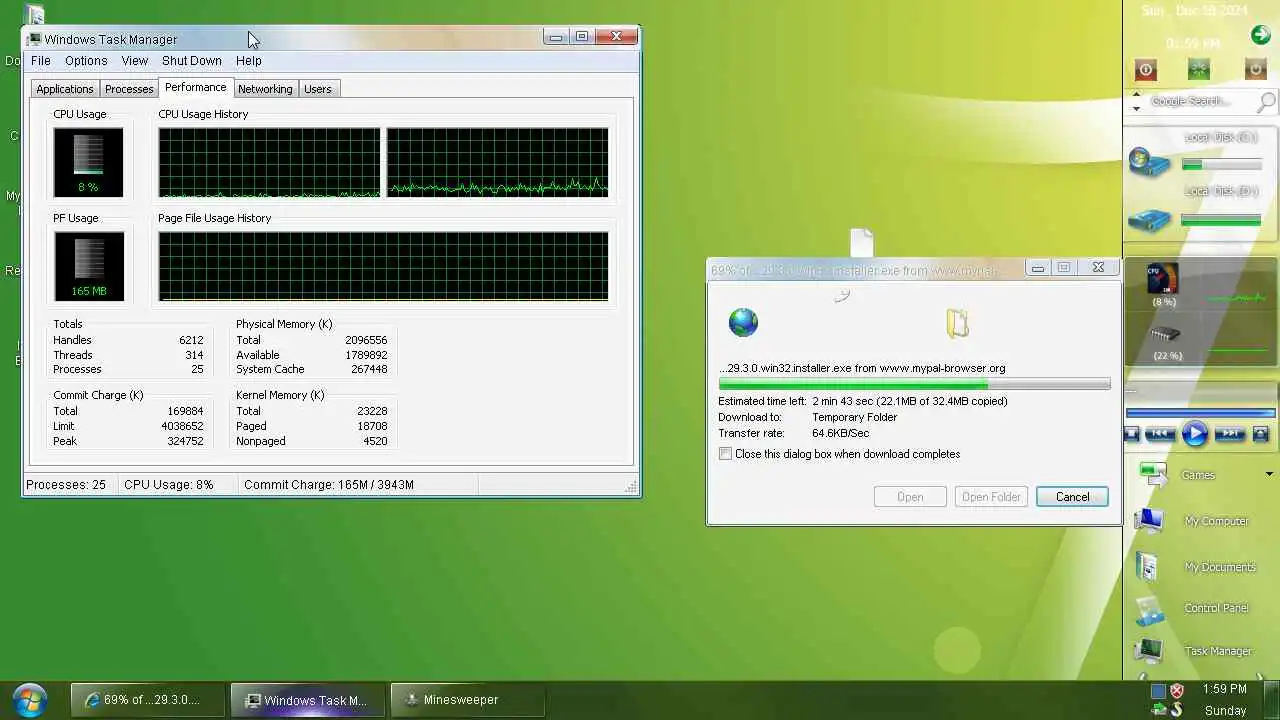
Task: Play media in the sidebar player
Action: click(1195, 434)
